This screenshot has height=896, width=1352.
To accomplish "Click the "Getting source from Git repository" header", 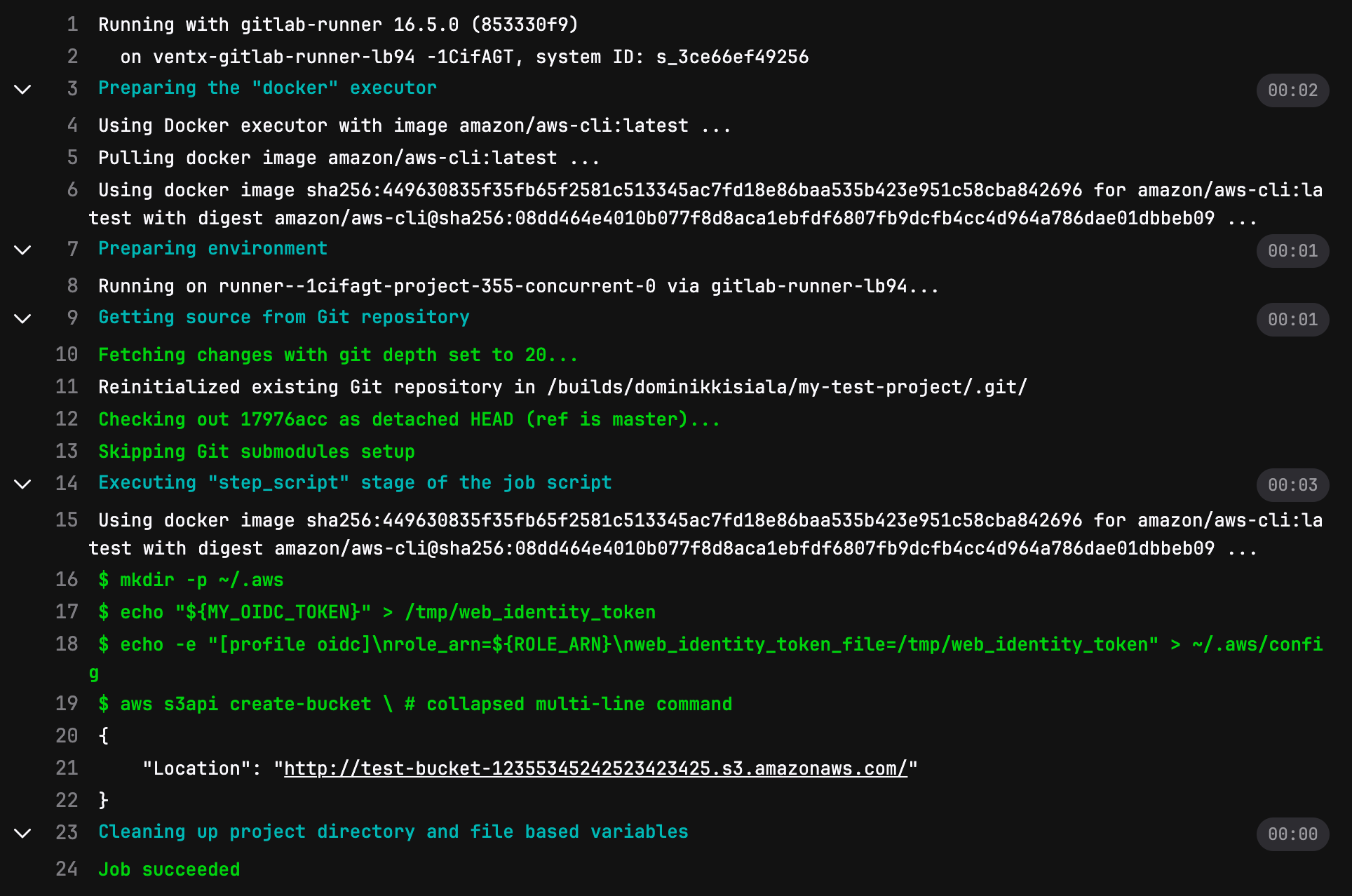I will click(x=284, y=317).
